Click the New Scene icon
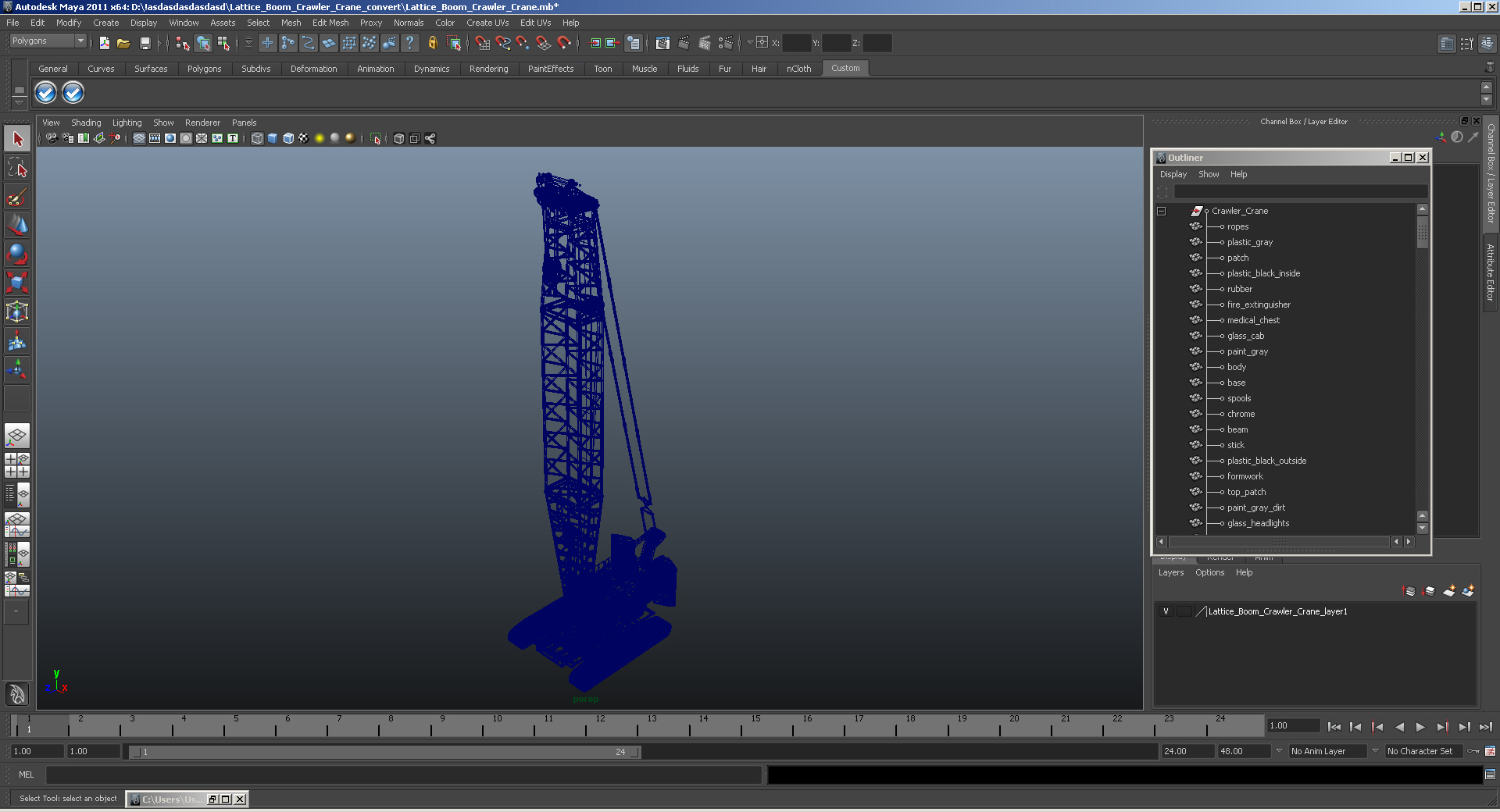The image size is (1500, 812). click(x=104, y=43)
